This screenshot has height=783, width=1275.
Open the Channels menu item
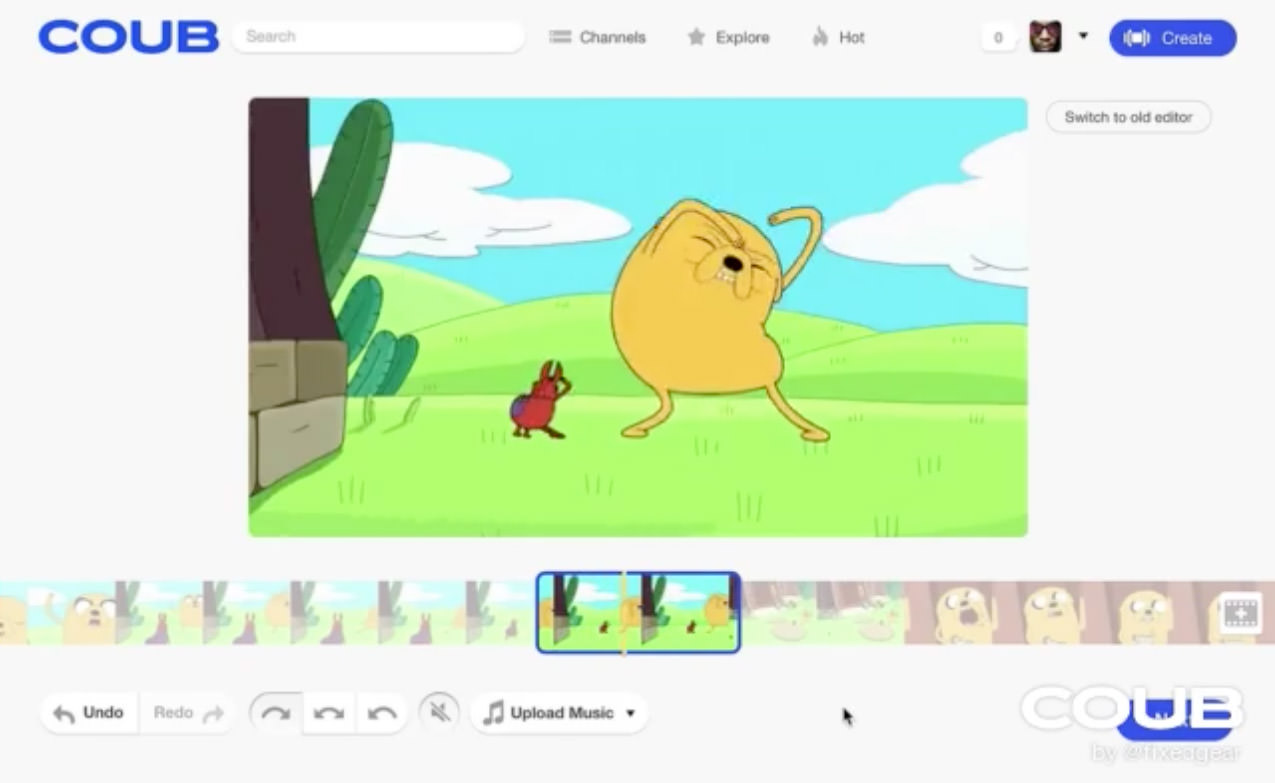(x=597, y=37)
